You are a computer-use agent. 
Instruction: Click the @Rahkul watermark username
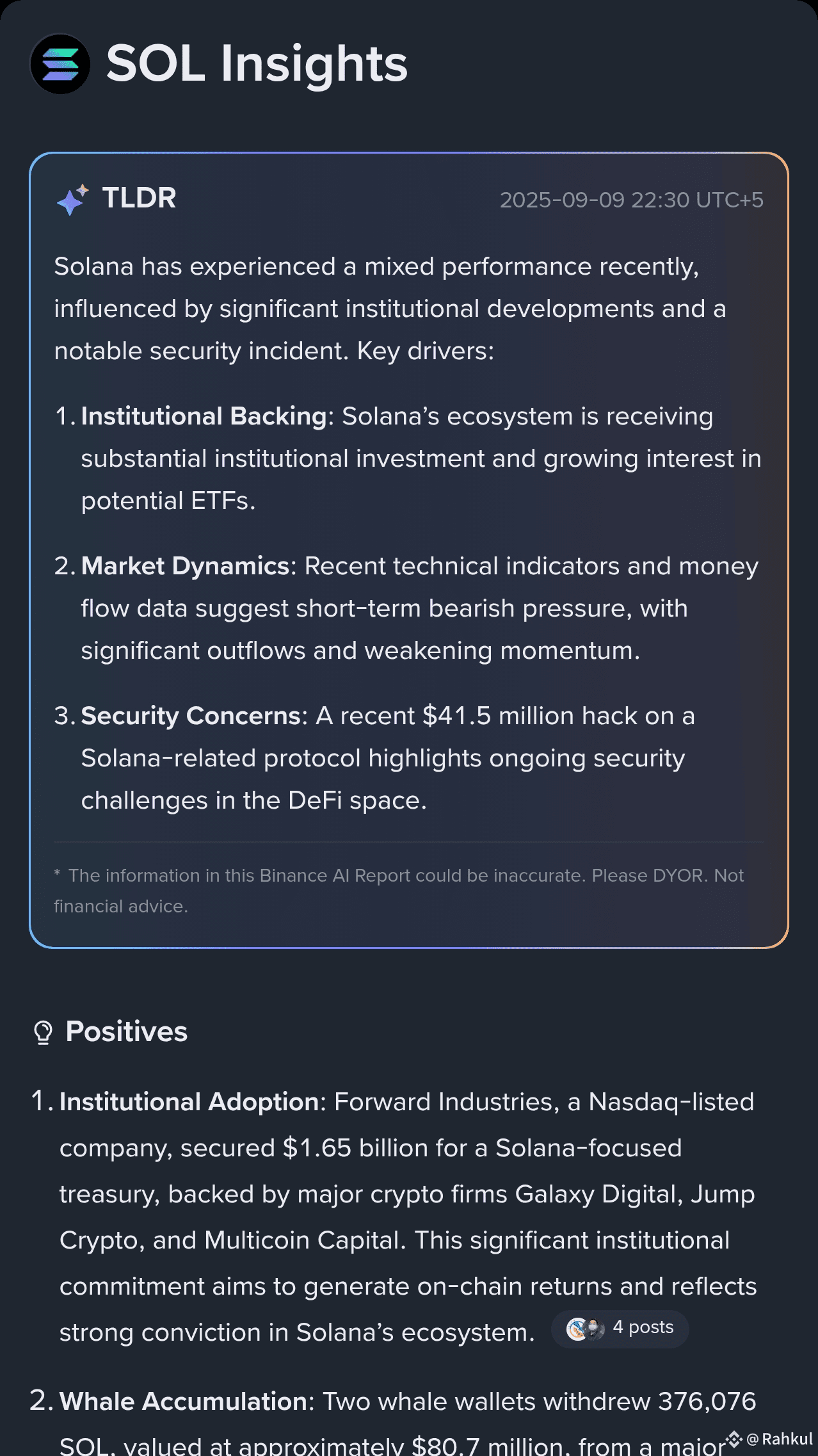[x=780, y=1439]
